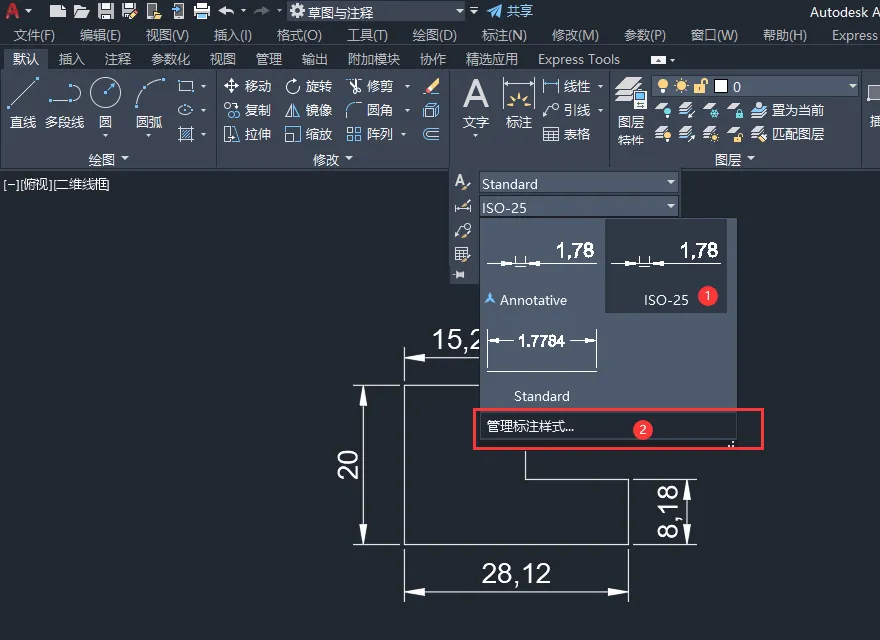This screenshot has width=880, height=640.
Task: Open 管理标注样式... entry
Action: tap(608, 427)
